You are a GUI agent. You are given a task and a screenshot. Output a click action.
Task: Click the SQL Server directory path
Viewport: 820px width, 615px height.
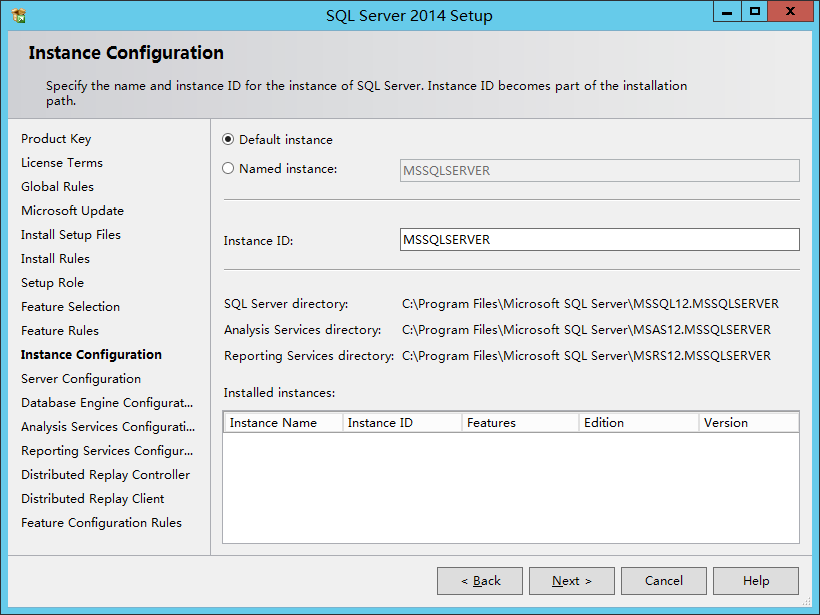(590, 304)
